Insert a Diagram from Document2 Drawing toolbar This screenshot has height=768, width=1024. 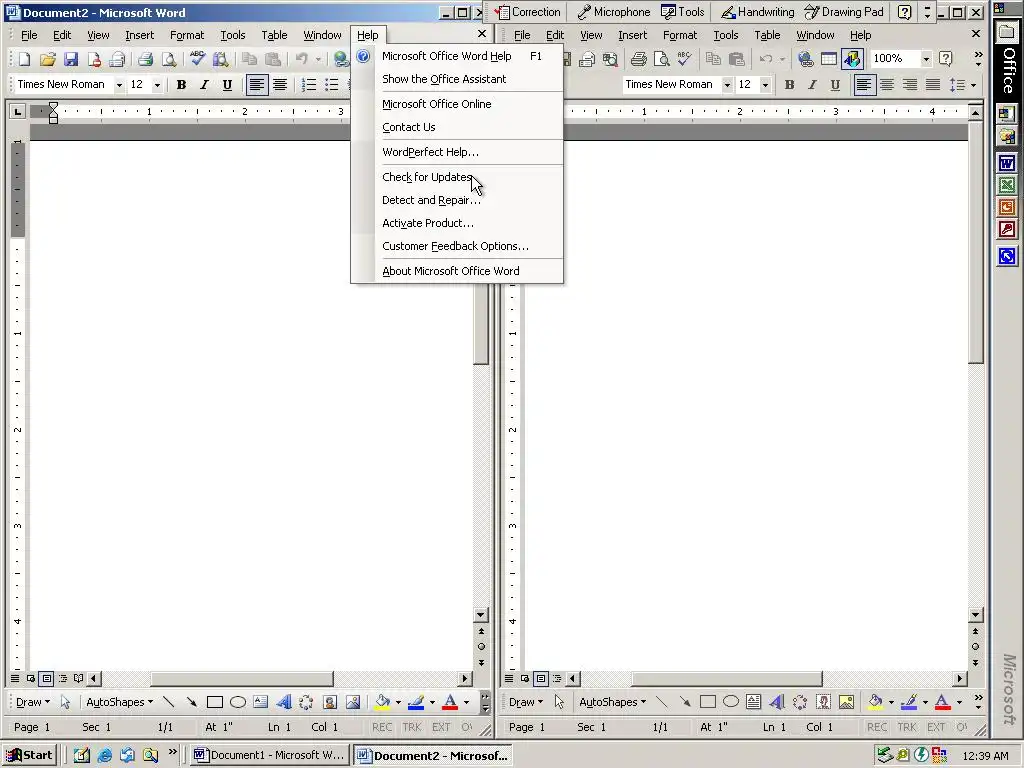[x=306, y=702]
